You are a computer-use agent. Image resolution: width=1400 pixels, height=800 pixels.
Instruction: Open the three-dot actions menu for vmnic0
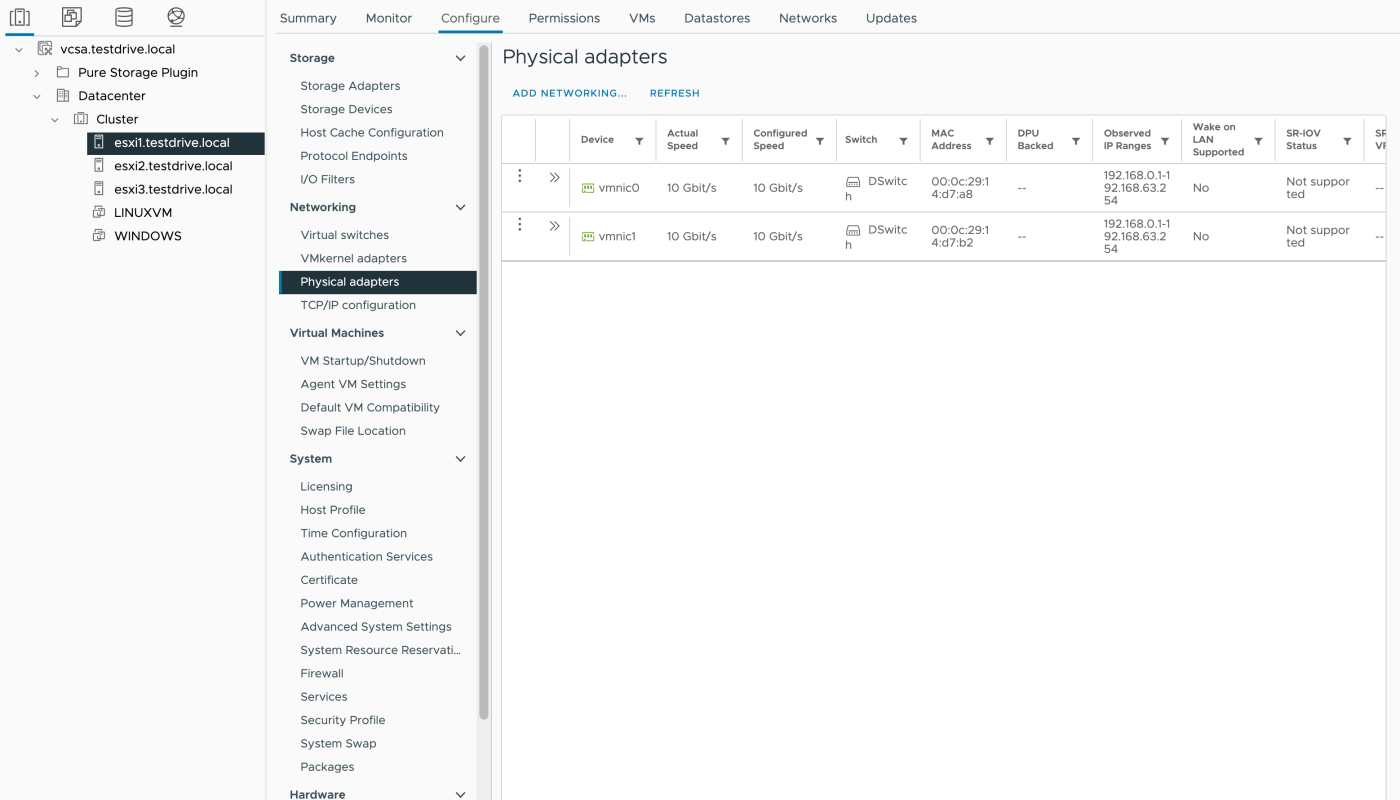519,177
